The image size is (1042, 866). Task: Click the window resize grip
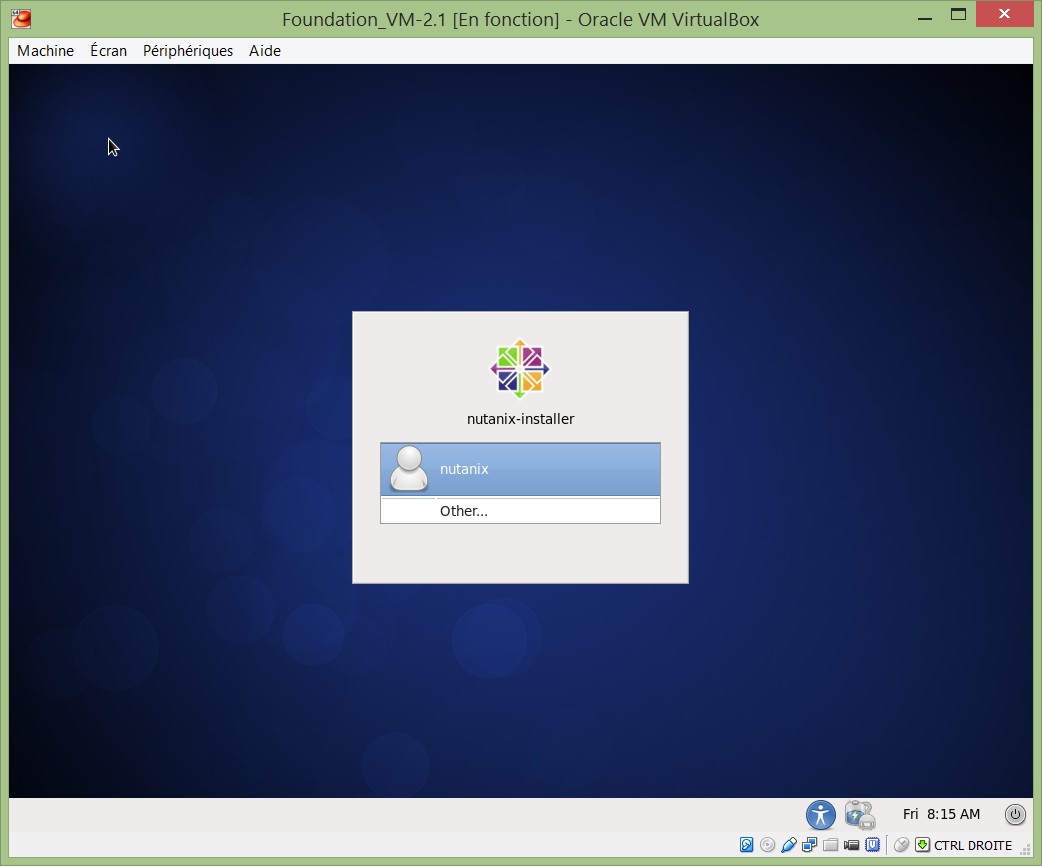tap(1026, 850)
